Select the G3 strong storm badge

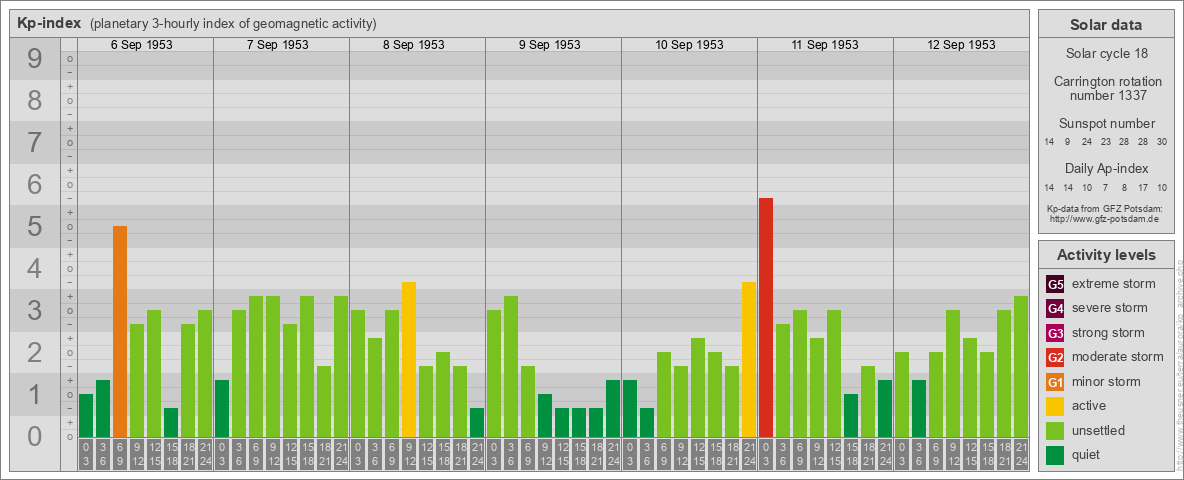click(1055, 333)
